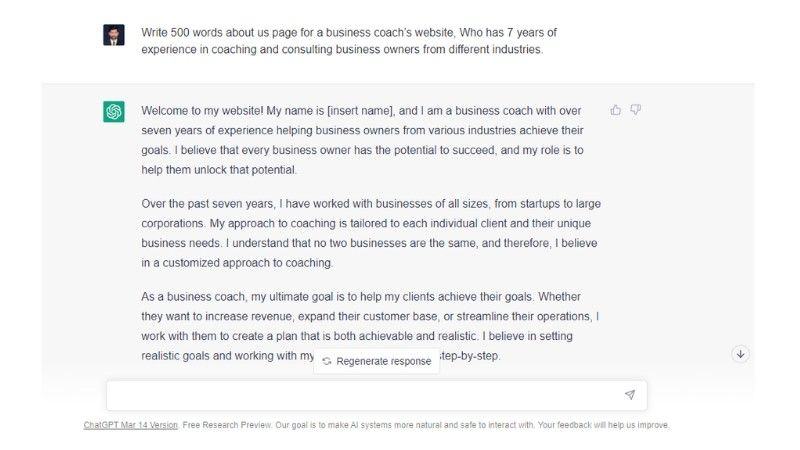
Task: Click the circular arrows icon beside Regenerate response
Action: pyautogui.click(x=327, y=361)
